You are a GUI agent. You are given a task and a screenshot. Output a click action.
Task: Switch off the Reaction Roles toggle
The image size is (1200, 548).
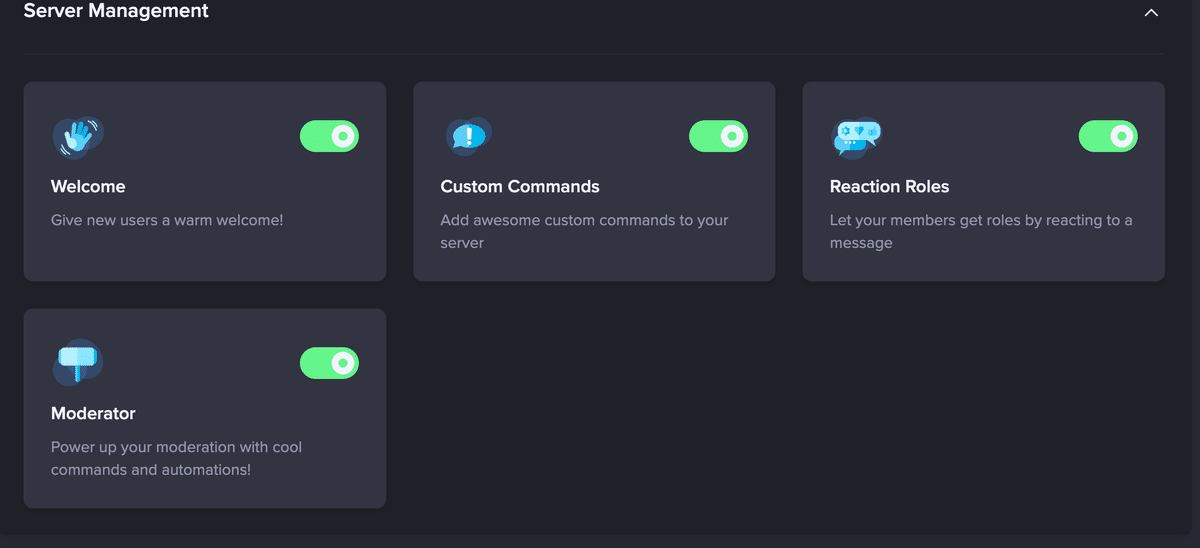[1108, 136]
